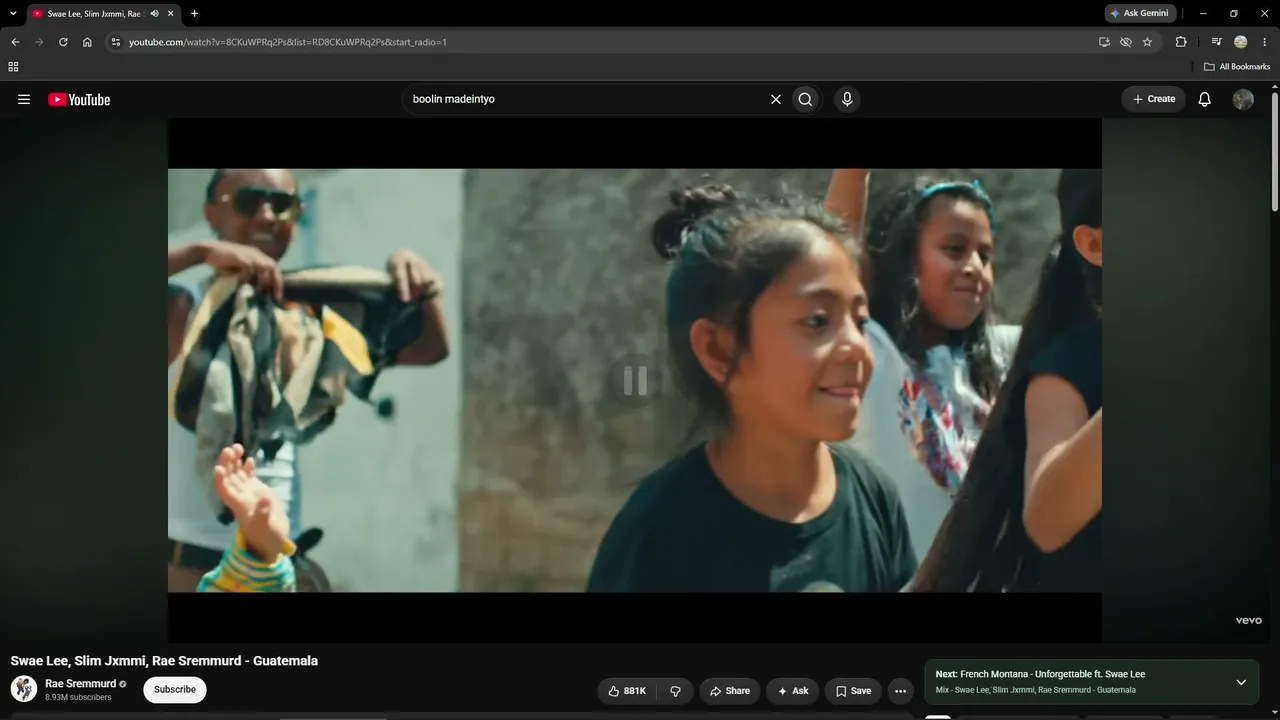Click the address bar URL
This screenshot has width=1280, height=720.
click(288, 42)
